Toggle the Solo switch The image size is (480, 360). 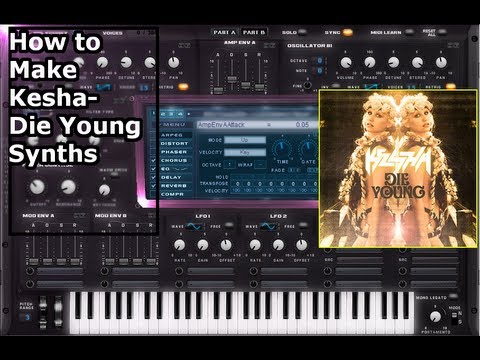click(303, 32)
